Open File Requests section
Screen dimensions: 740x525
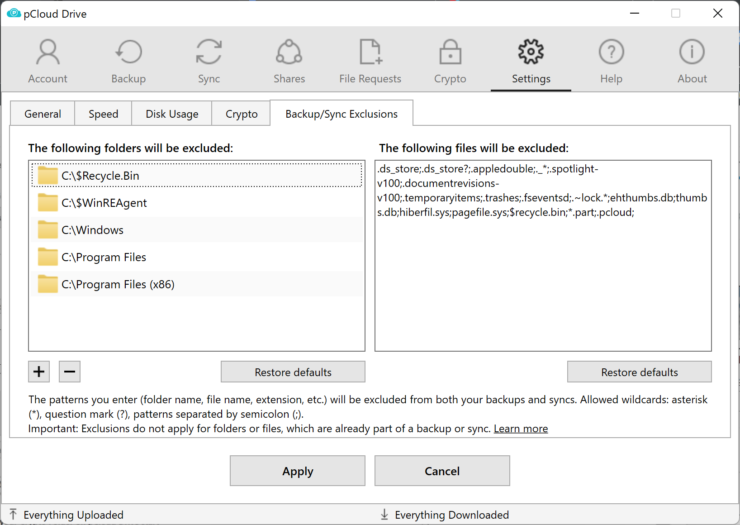(x=370, y=61)
